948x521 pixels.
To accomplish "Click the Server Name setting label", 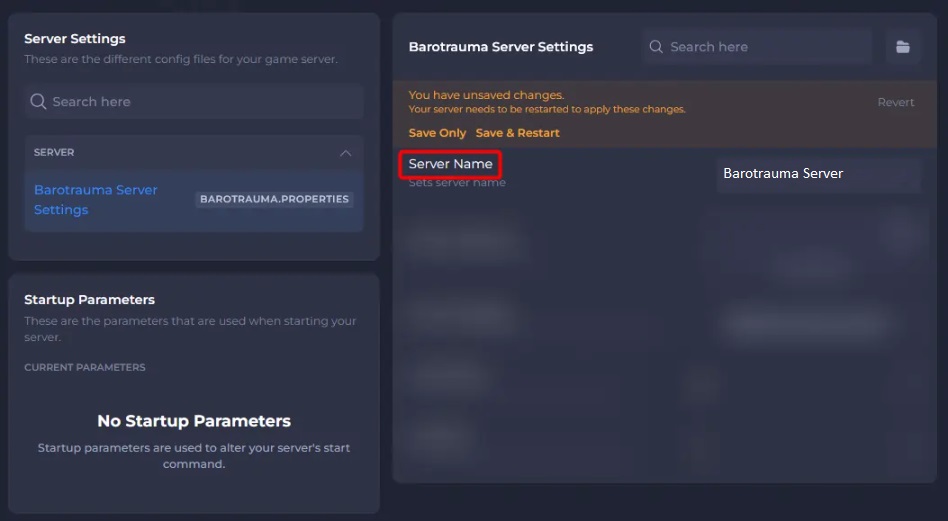I will pyautogui.click(x=450, y=164).
